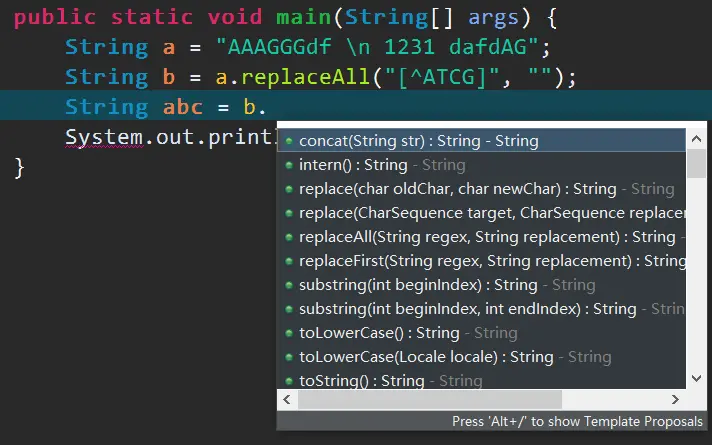
Task: Choose replaceAll(String regex) from suggestions
Action: 481,237
